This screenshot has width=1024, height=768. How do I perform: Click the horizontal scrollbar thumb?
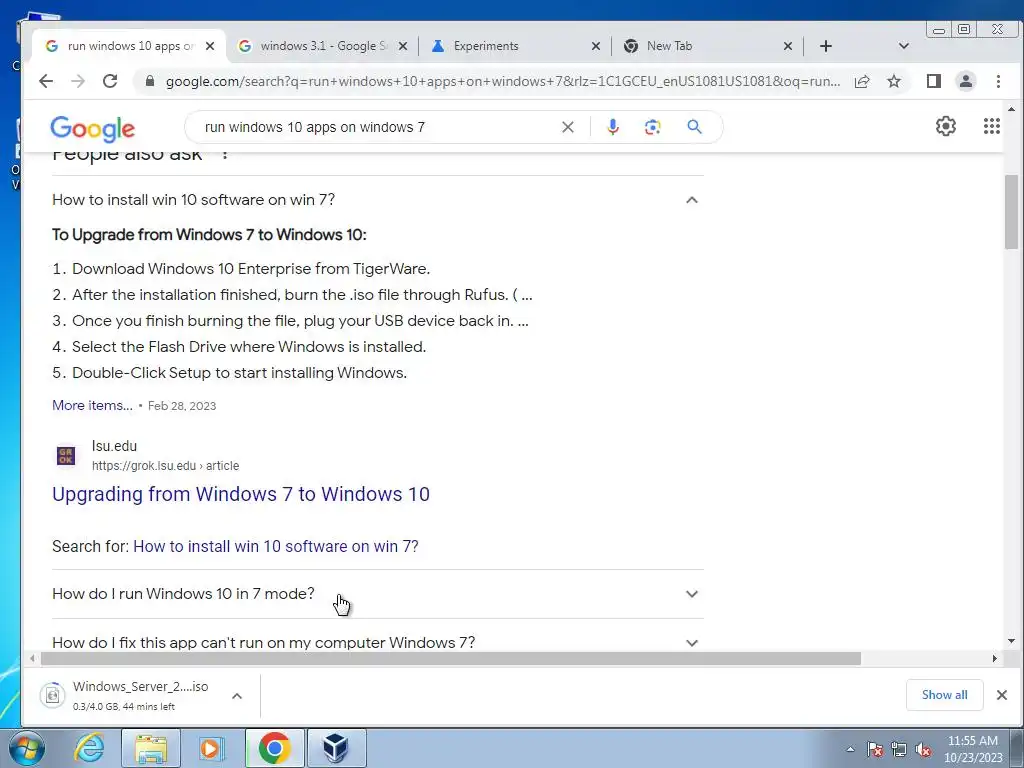(x=451, y=658)
